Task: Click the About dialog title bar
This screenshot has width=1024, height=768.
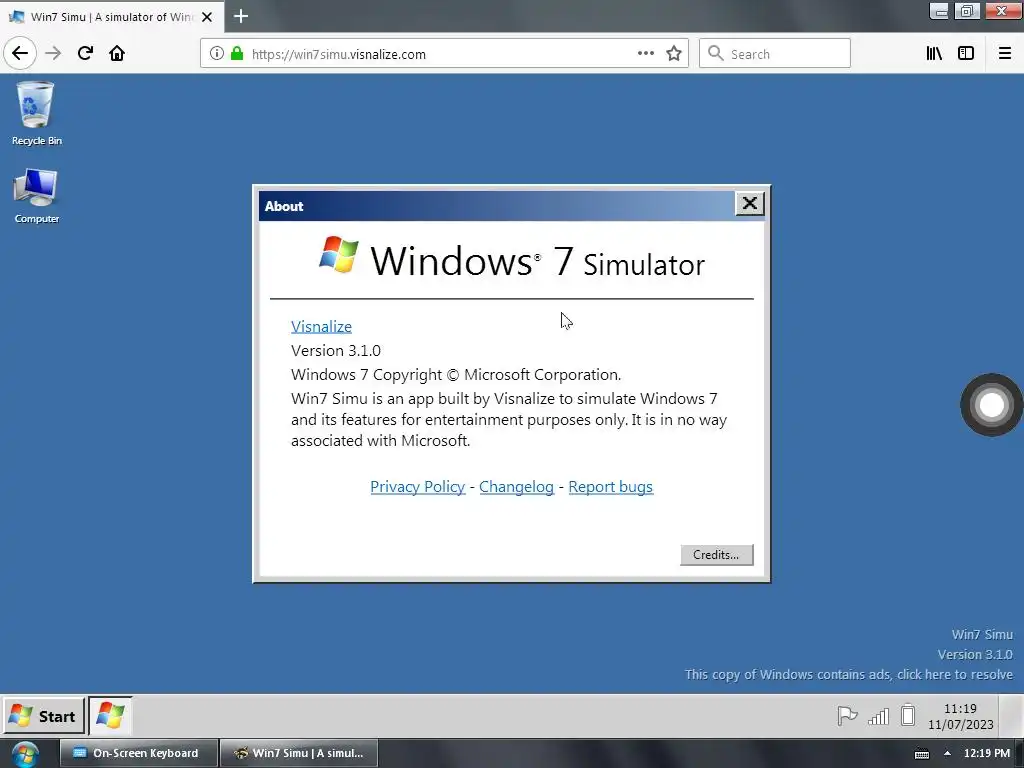Action: pos(496,206)
